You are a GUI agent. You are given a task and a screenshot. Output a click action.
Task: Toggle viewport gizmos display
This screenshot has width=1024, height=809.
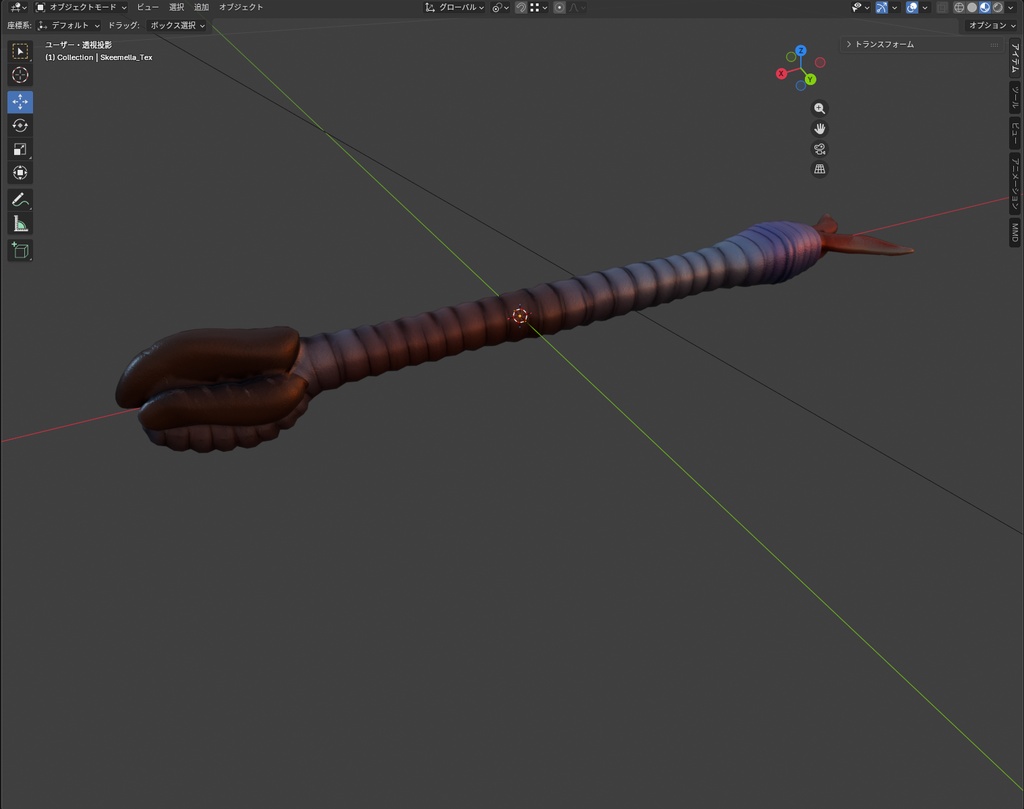882,7
